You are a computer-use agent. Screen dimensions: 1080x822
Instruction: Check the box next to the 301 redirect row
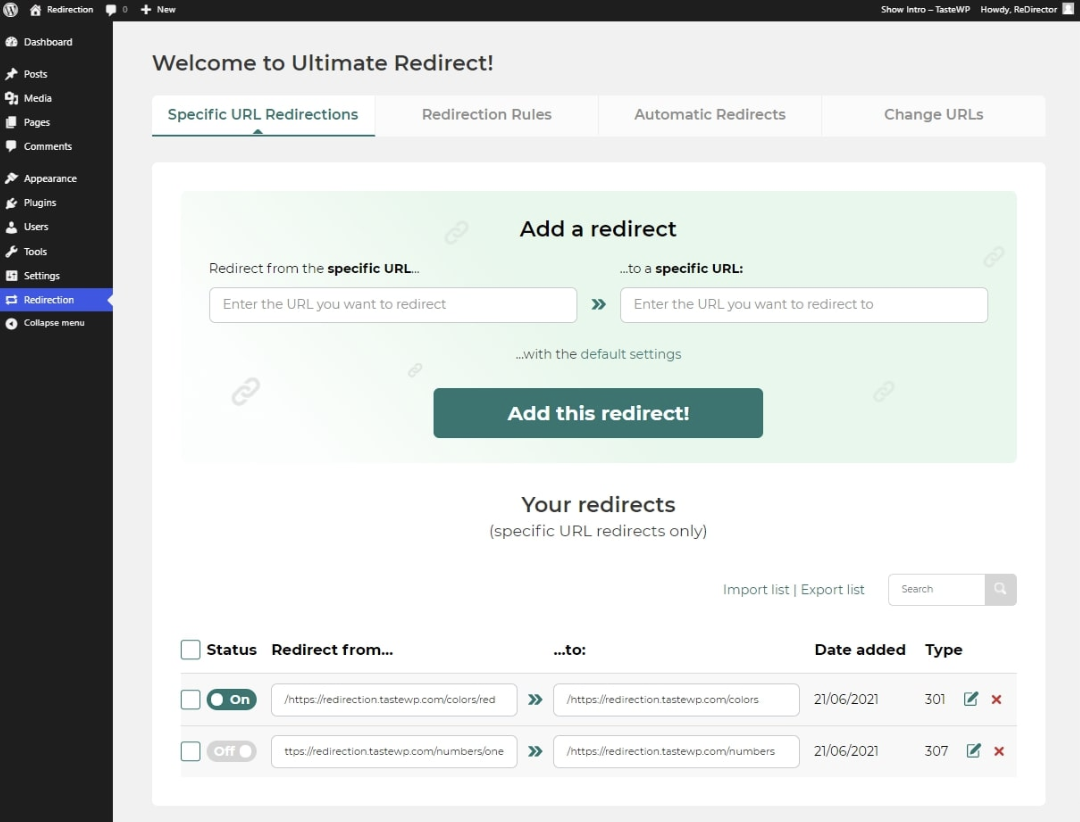pos(190,699)
